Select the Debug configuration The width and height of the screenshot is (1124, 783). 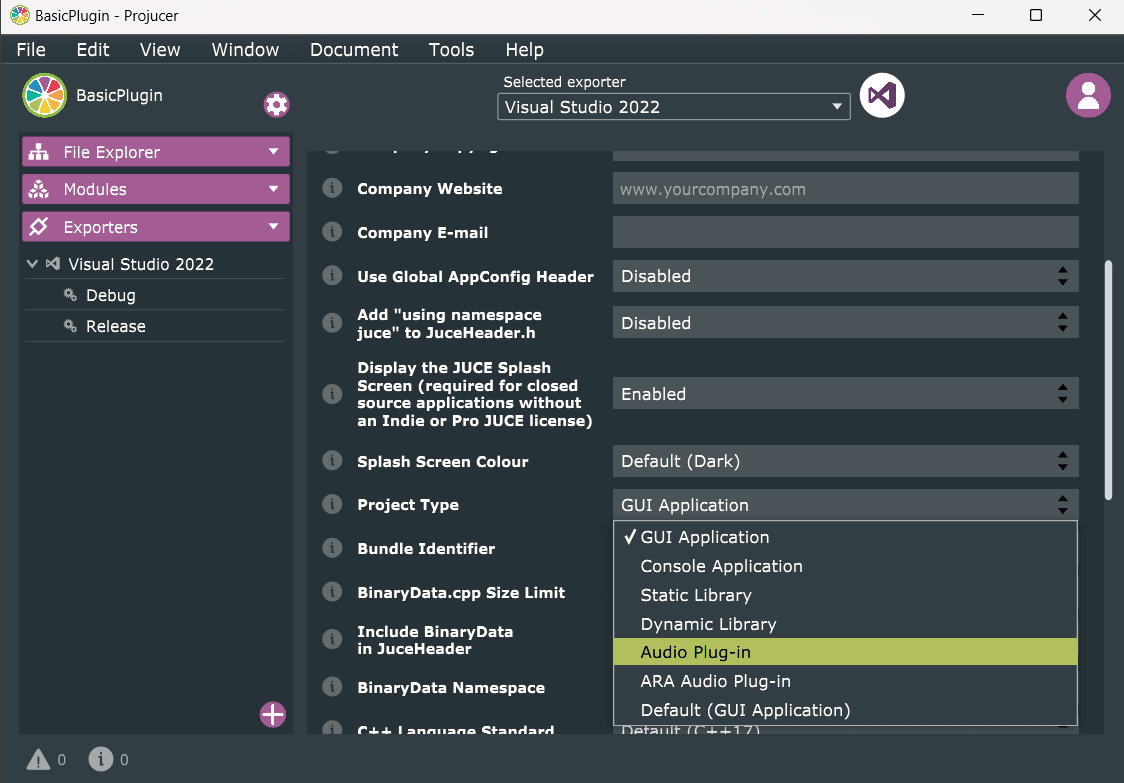110,295
